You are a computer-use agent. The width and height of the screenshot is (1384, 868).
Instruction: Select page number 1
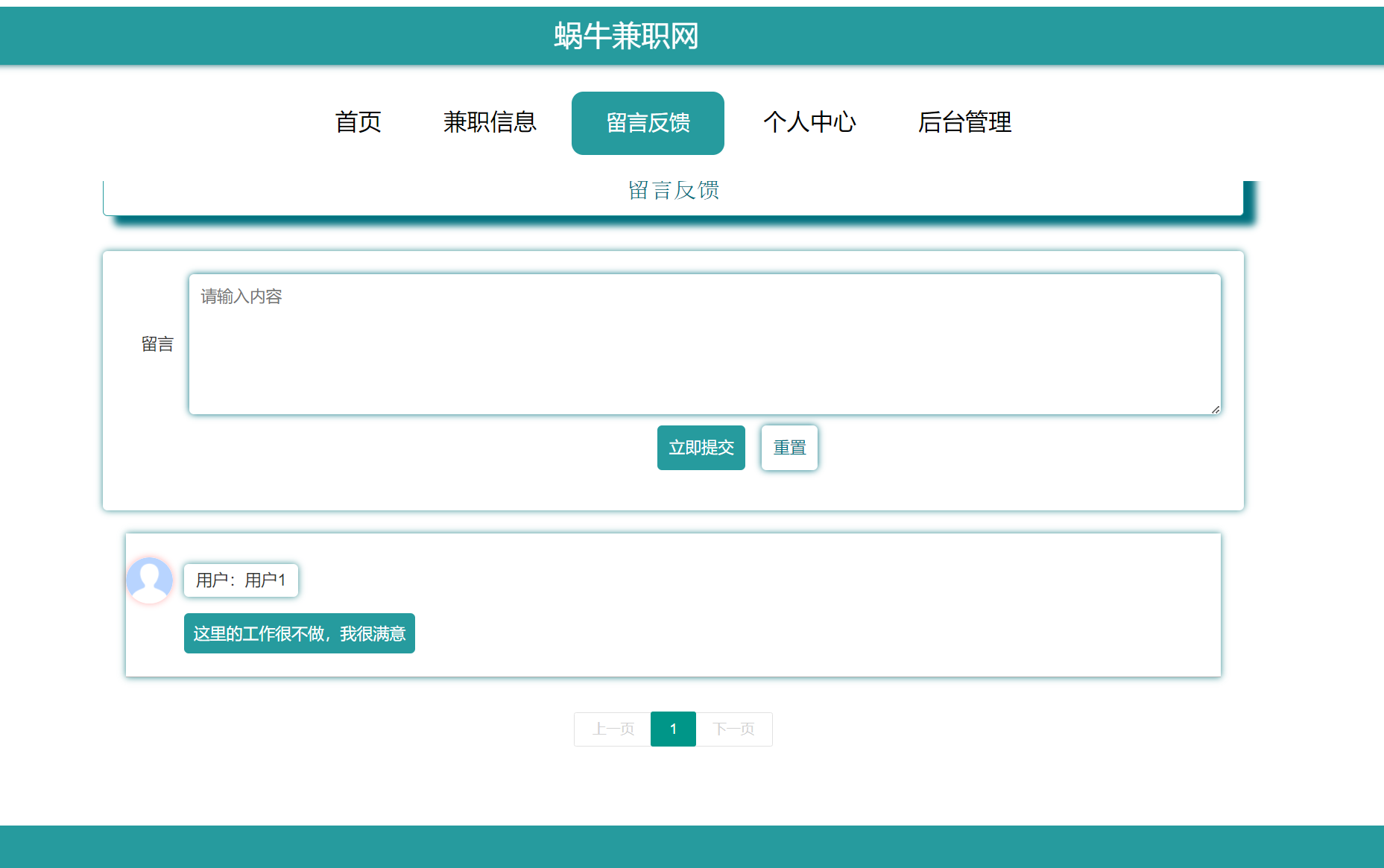[673, 729]
